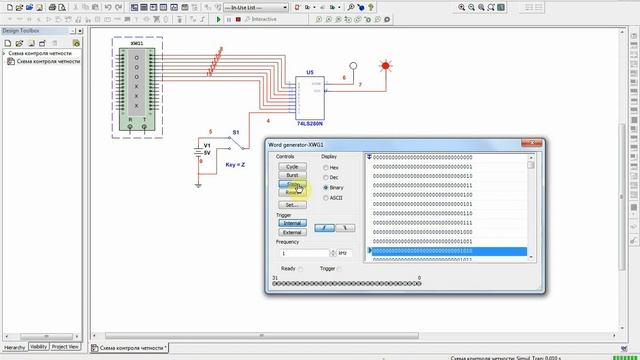Screen dimensions: 640x360
Task: Switch to the Project View tab
Action: point(65,347)
